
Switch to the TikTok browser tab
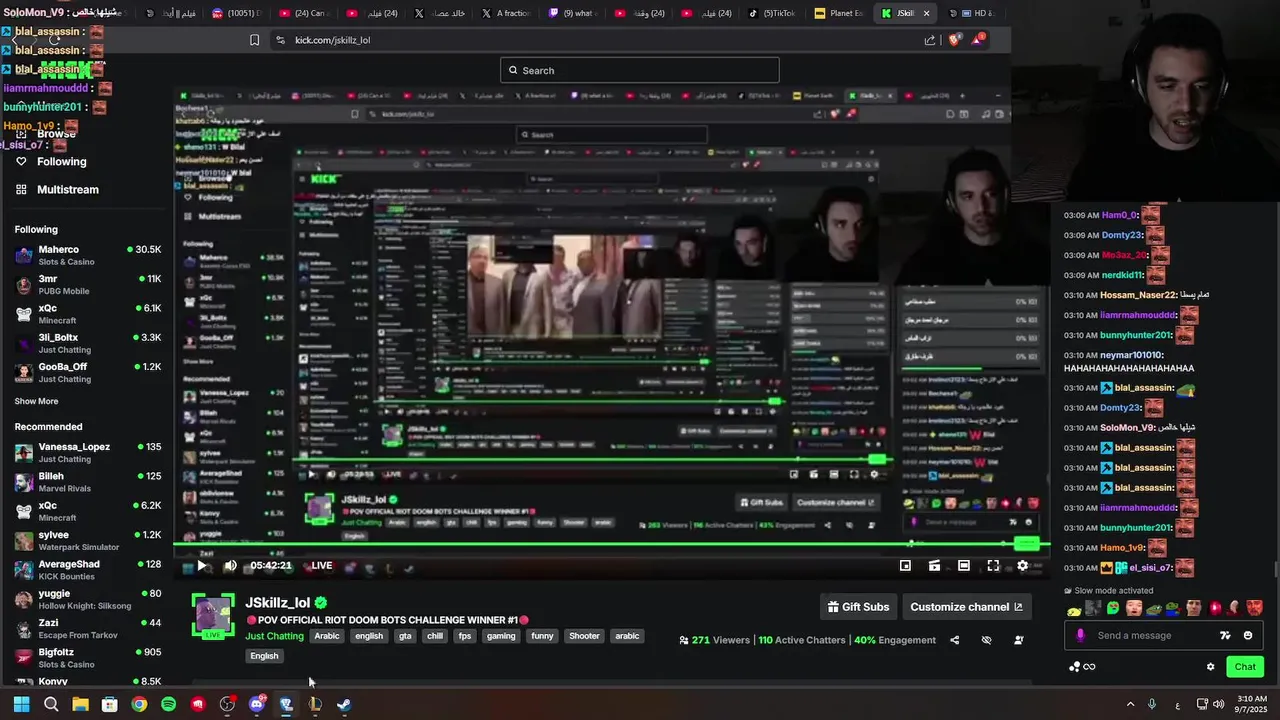[x=772, y=13]
